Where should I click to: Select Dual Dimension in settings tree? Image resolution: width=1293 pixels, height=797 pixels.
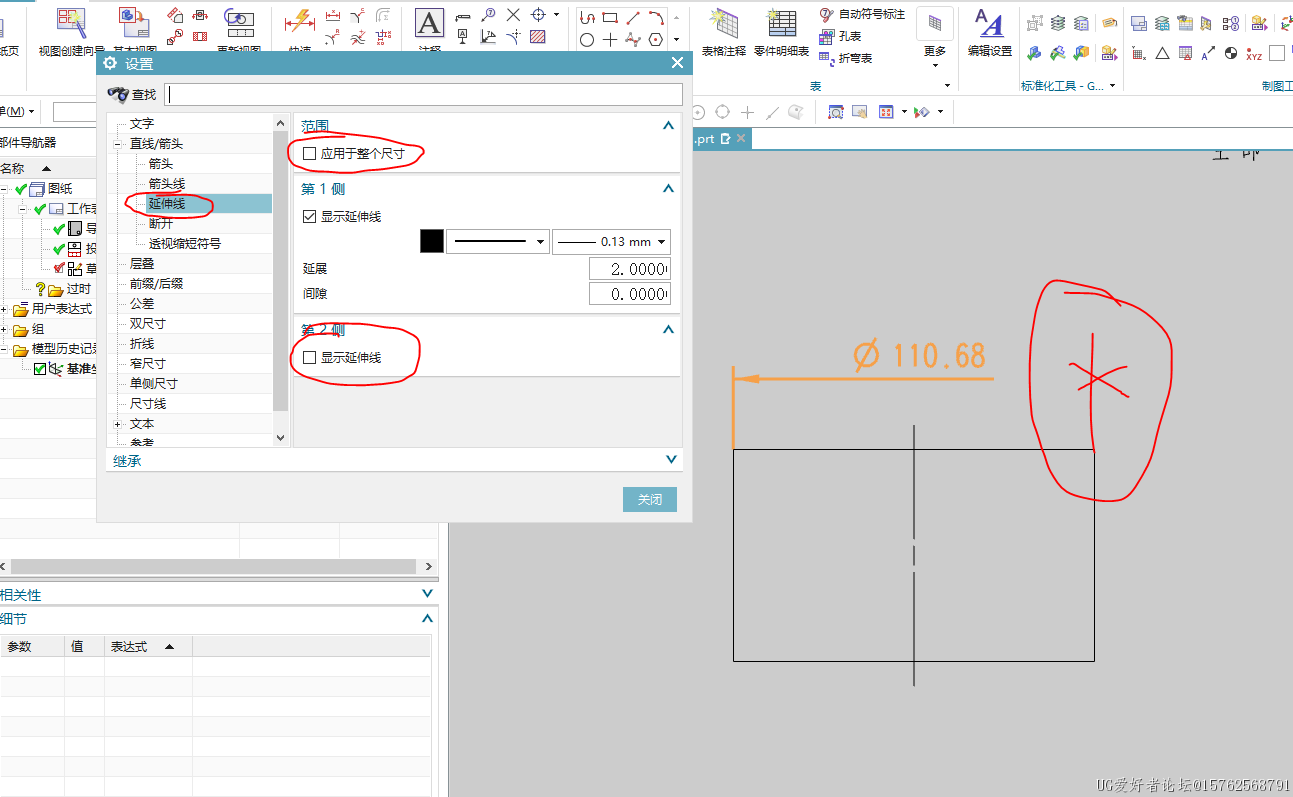(147, 324)
